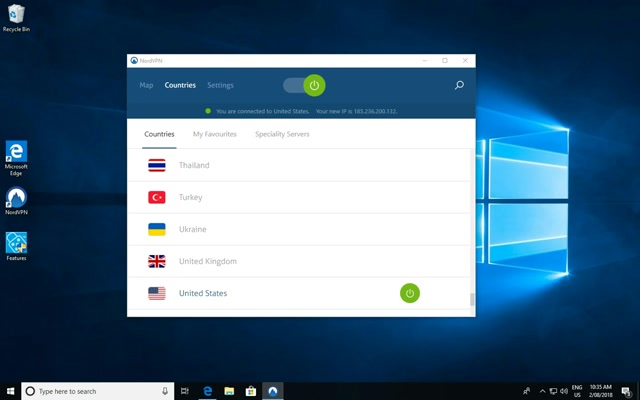Image resolution: width=640 pixels, height=400 pixels.
Task: Toggle the VPN connection switch in header
Action: (304, 86)
